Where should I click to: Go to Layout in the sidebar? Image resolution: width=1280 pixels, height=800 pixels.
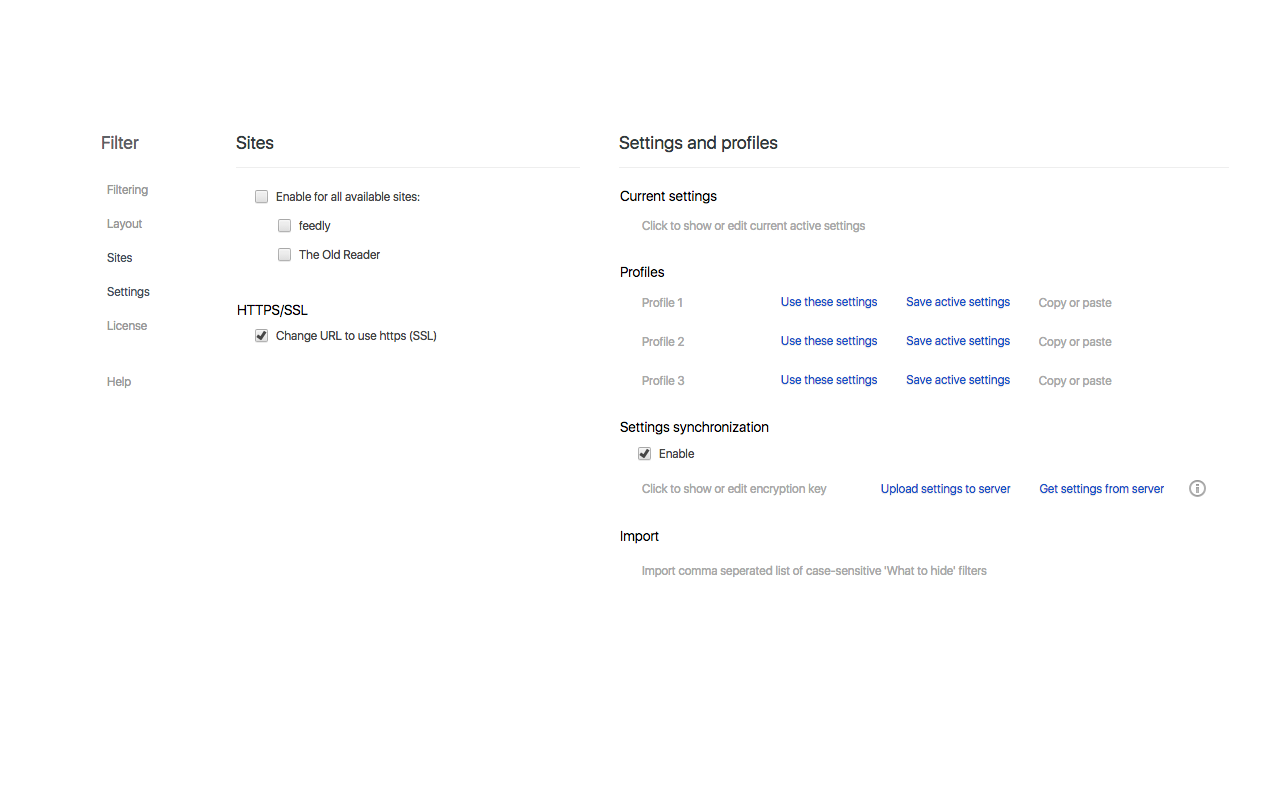pos(125,224)
